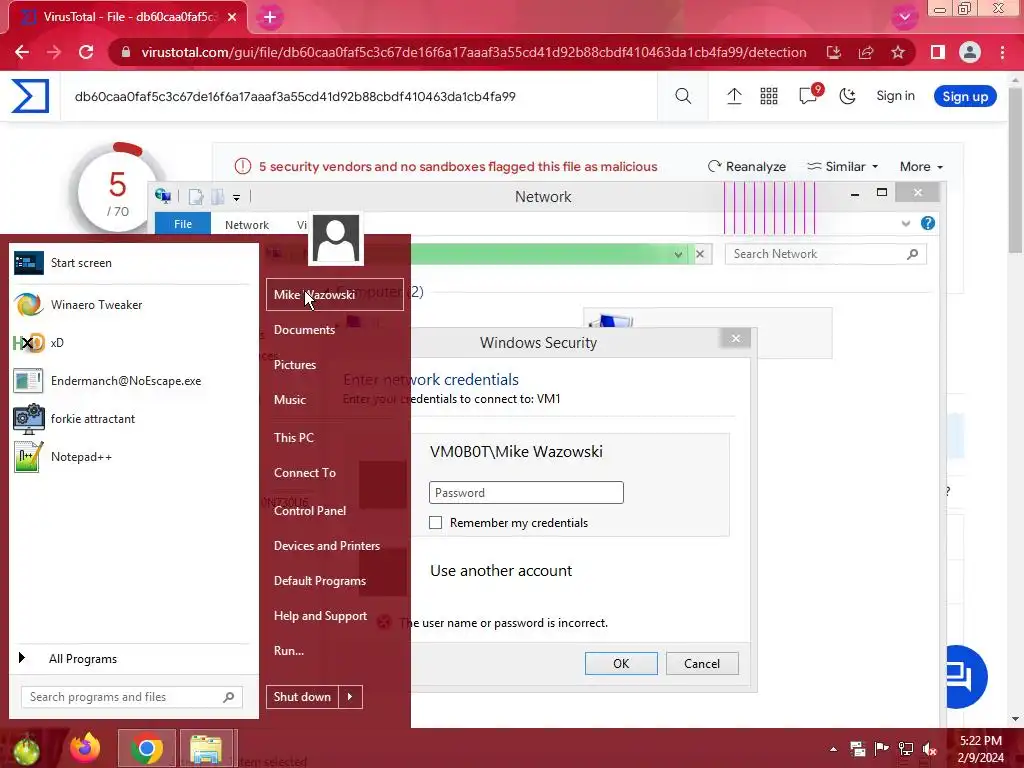Click the Search Network box

click(825, 254)
